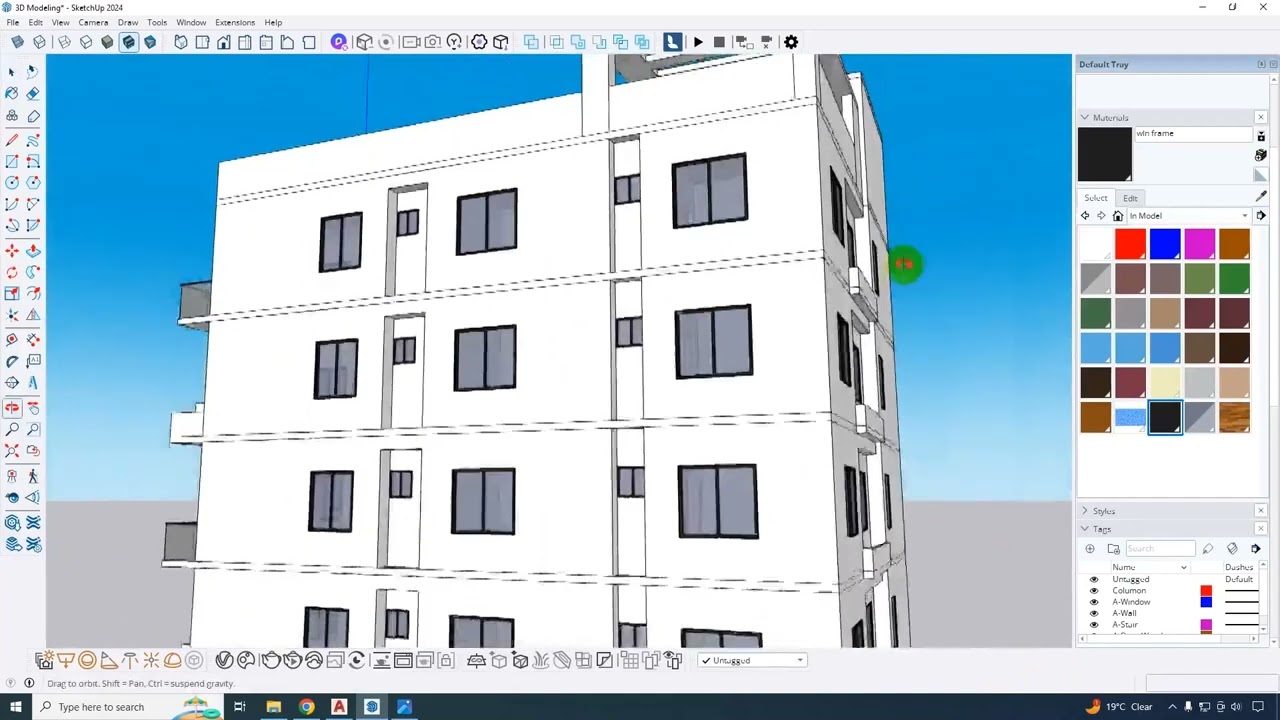
Task: Switch to Front view house icon
Action: point(224,42)
